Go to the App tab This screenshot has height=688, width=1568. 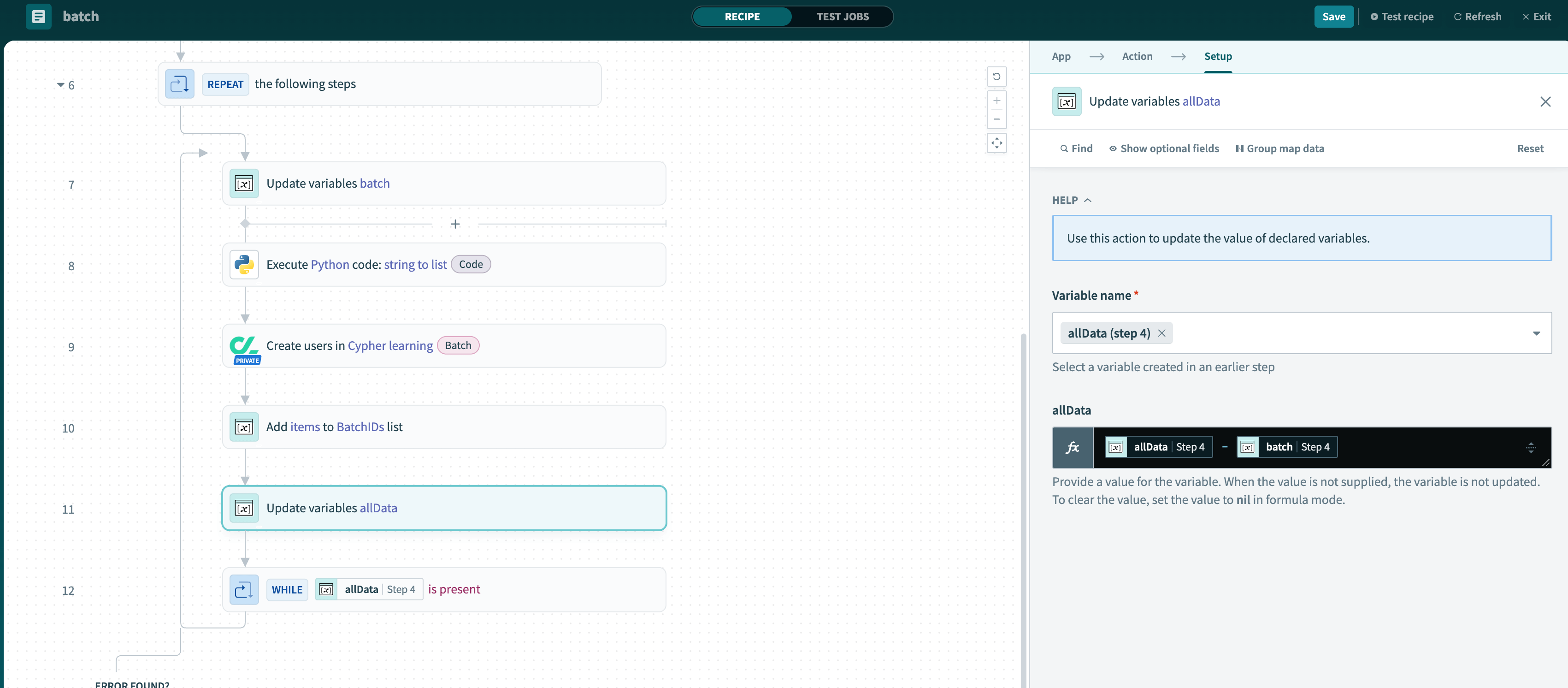[x=1061, y=56]
